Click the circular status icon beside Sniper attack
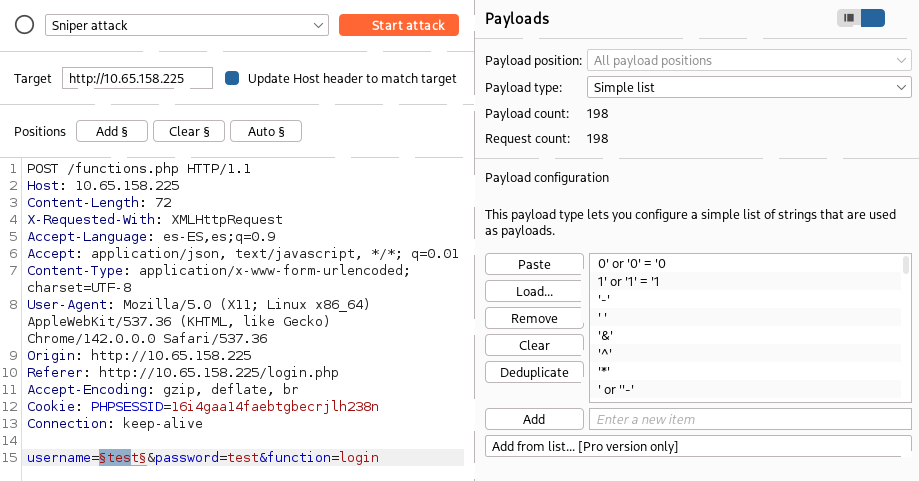 25,25
